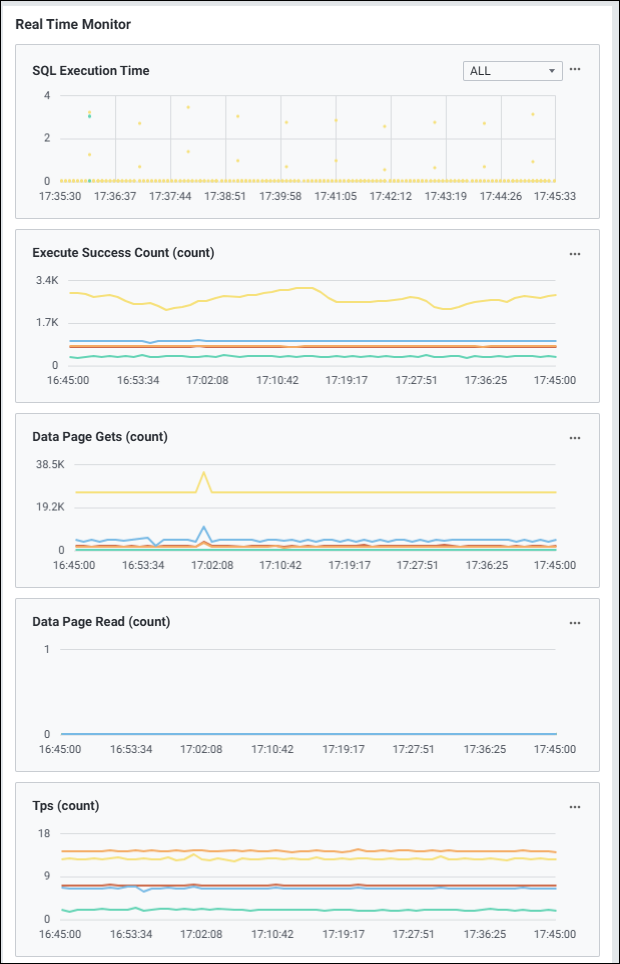Image resolution: width=620 pixels, height=964 pixels.
Task: Click the Data Page Read (count) title
Action: coord(101,621)
